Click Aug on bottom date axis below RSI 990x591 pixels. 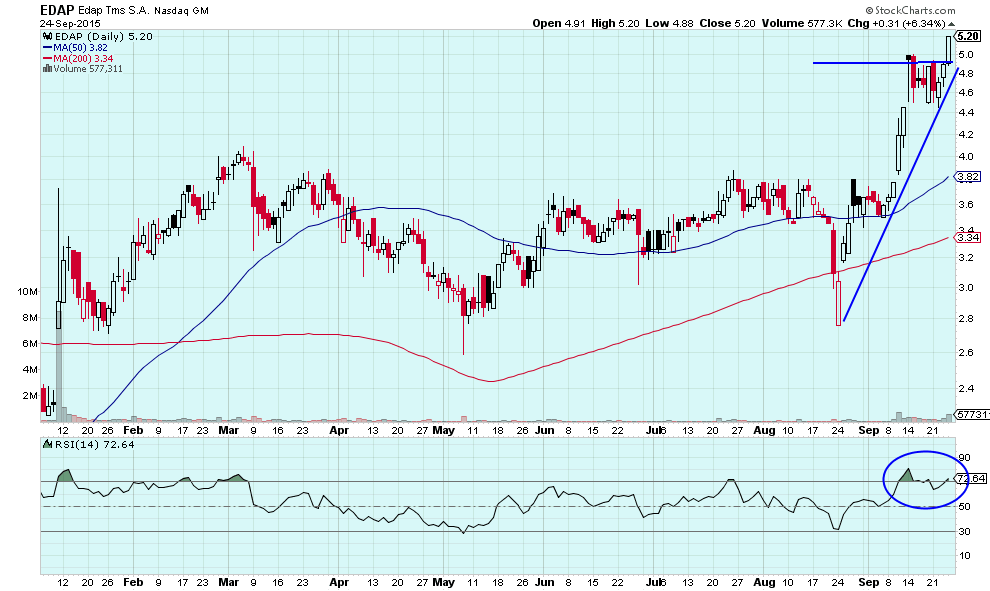(765, 582)
